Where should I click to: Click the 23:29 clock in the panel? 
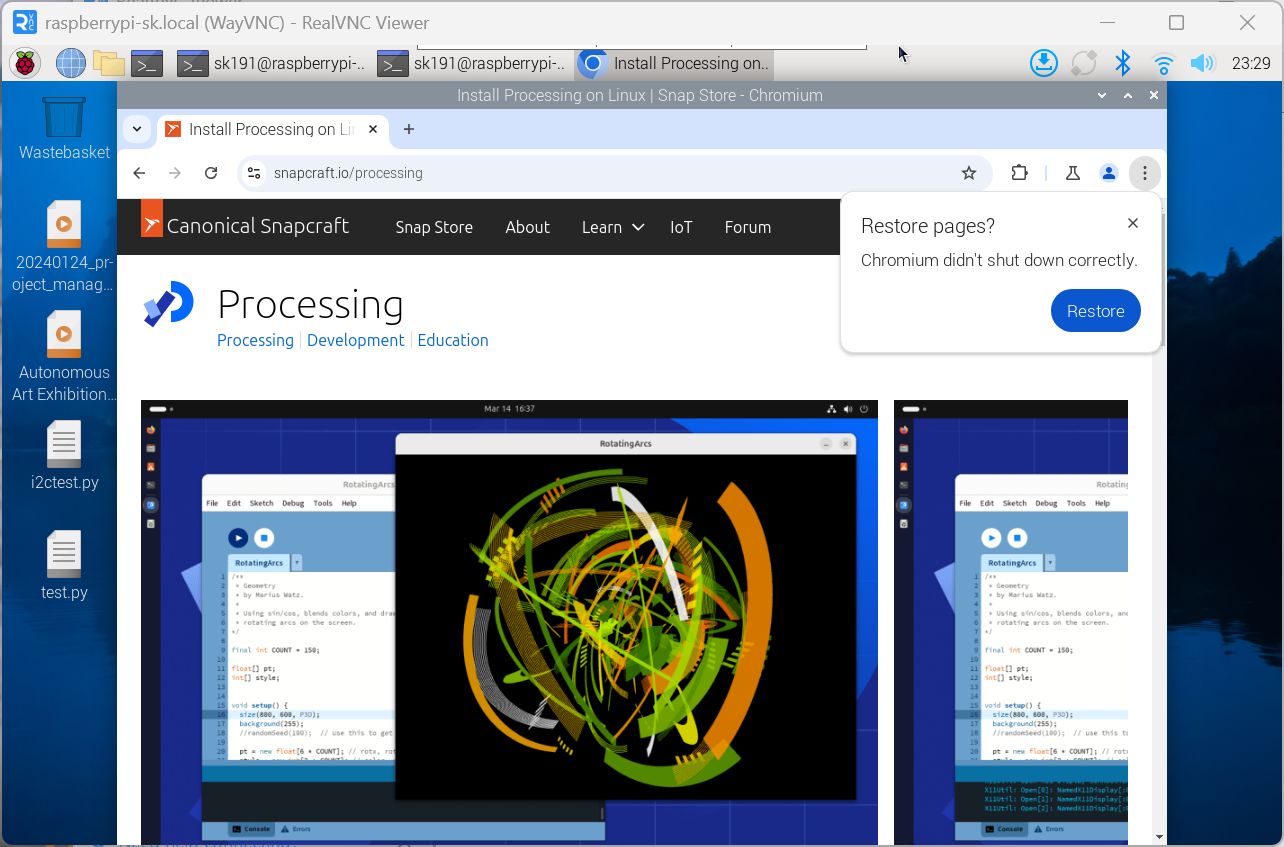pos(1251,63)
